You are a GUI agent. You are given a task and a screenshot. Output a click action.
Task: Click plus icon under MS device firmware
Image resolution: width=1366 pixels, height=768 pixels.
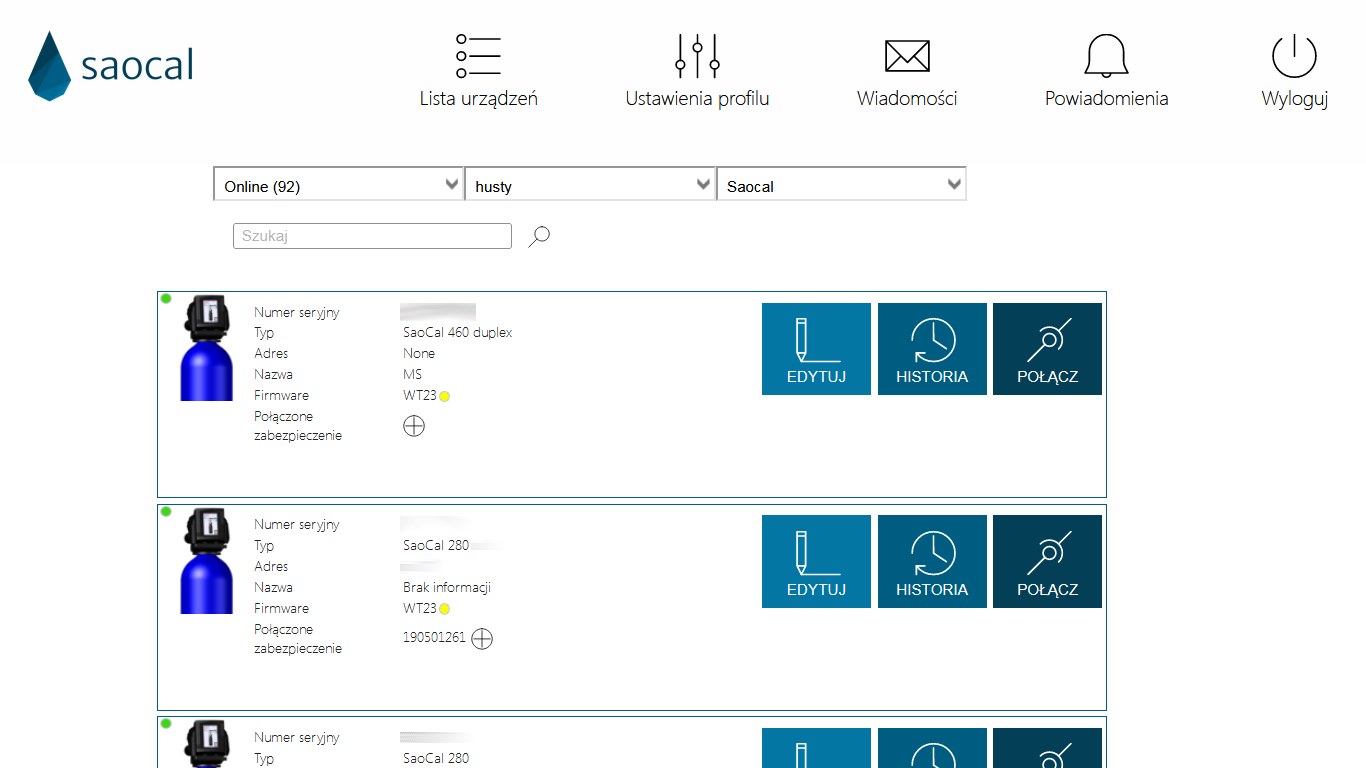pyautogui.click(x=413, y=426)
